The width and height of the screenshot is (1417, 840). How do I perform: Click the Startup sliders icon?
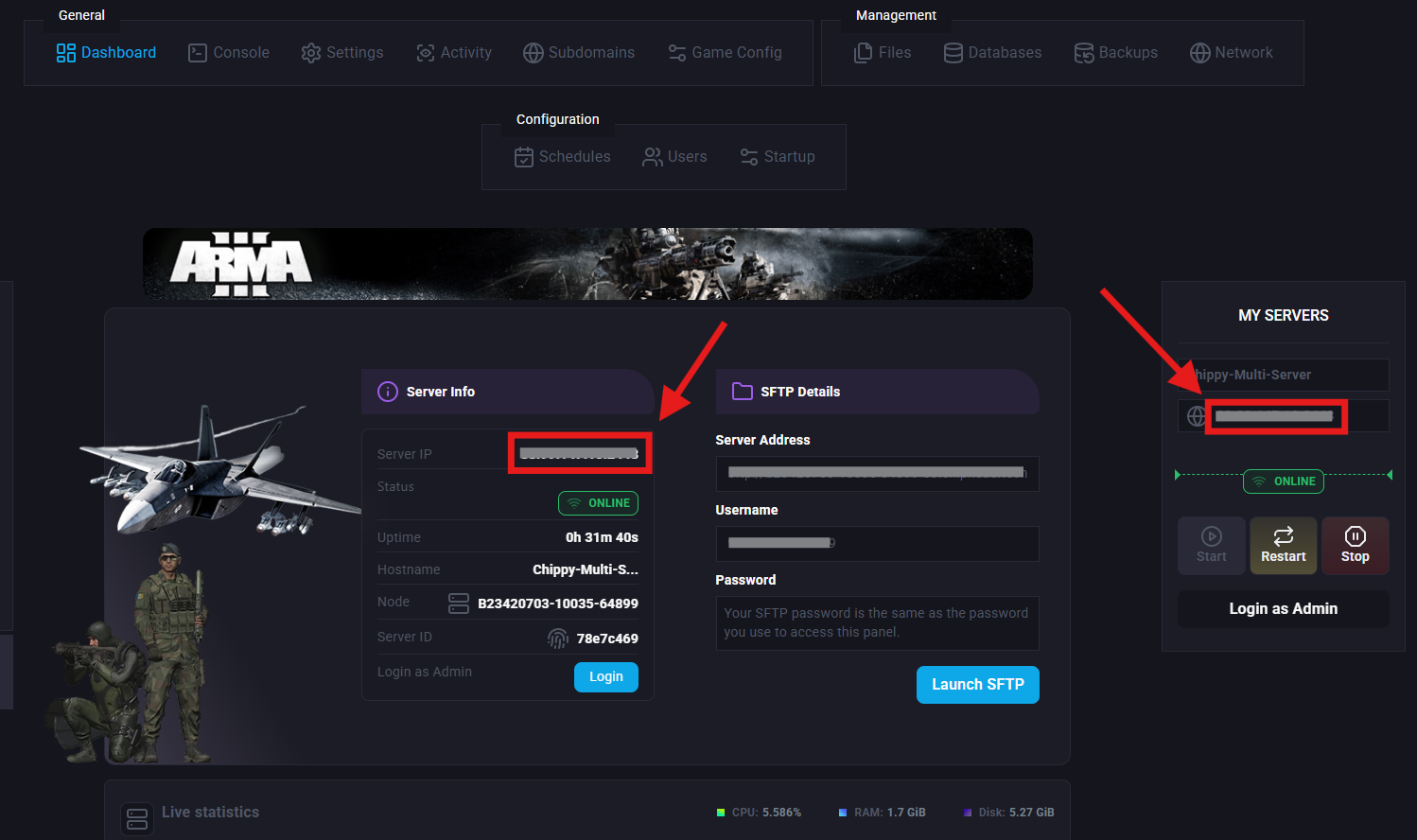tap(749, 157)
